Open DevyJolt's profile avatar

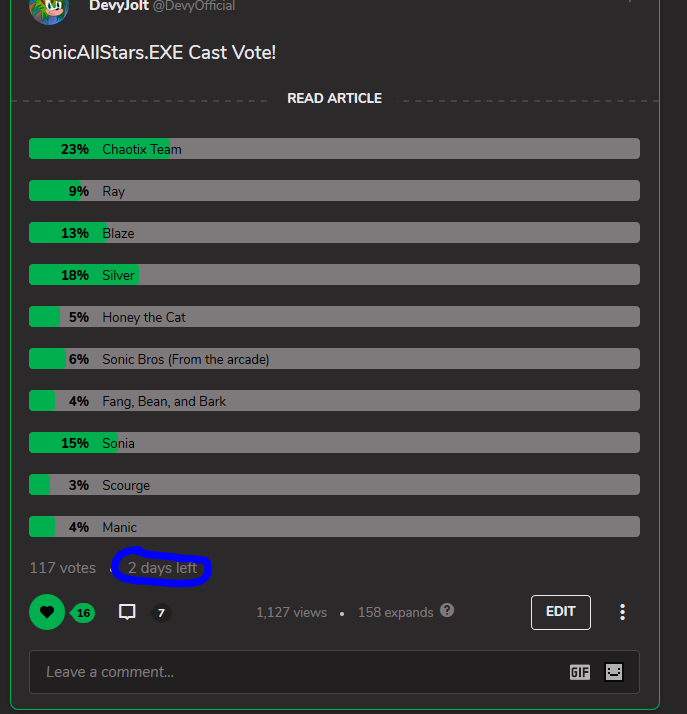point(48,9)
